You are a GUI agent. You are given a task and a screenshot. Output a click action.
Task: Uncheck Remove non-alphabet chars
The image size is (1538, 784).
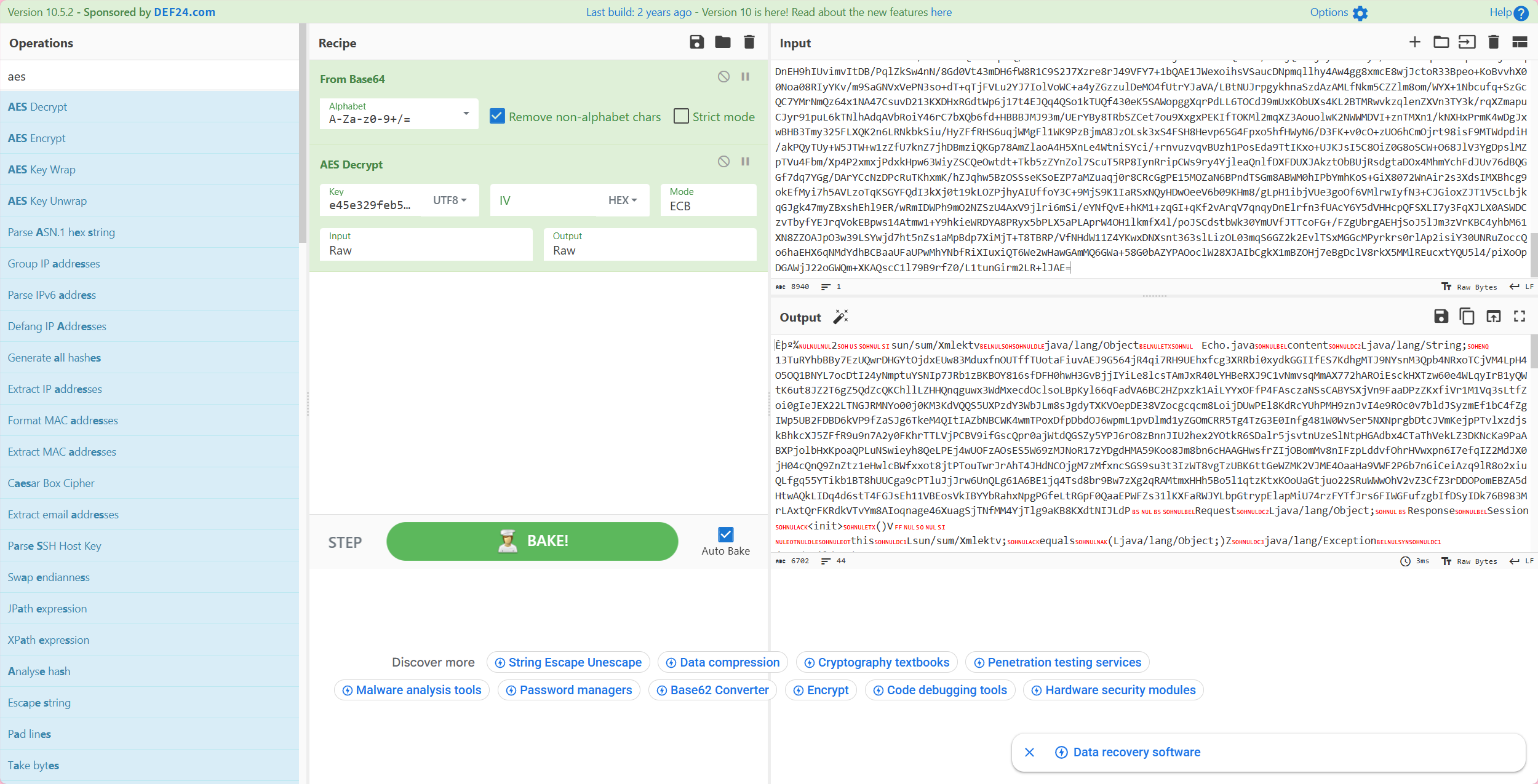coord(497,116)
